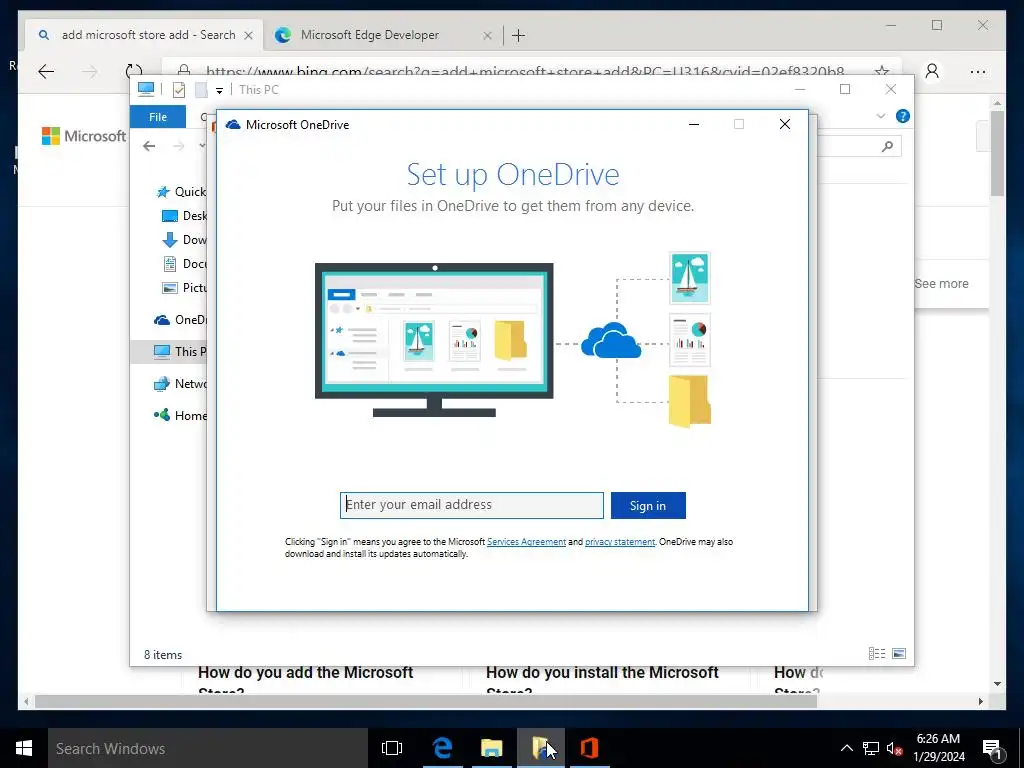
Task: Open Task View from taskbar
Action: tap(392, 748)
